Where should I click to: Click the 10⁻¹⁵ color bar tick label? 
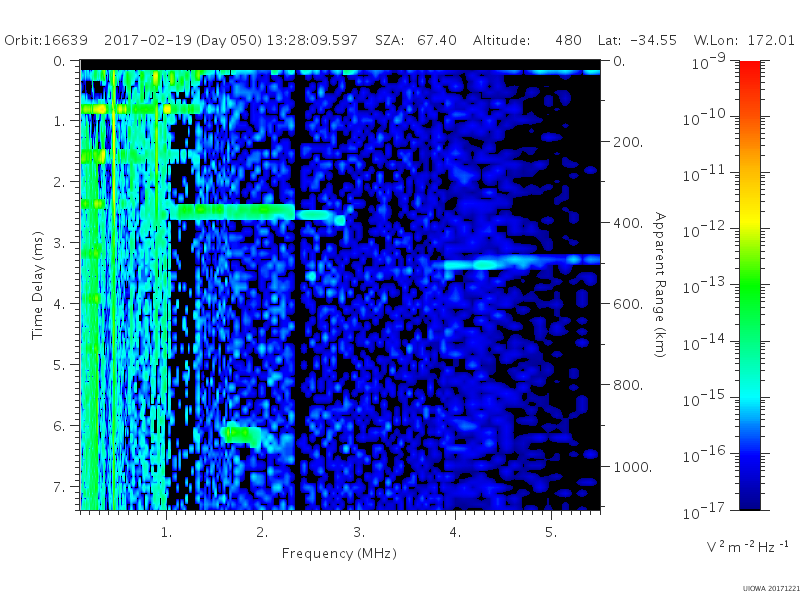pos(704,399)
